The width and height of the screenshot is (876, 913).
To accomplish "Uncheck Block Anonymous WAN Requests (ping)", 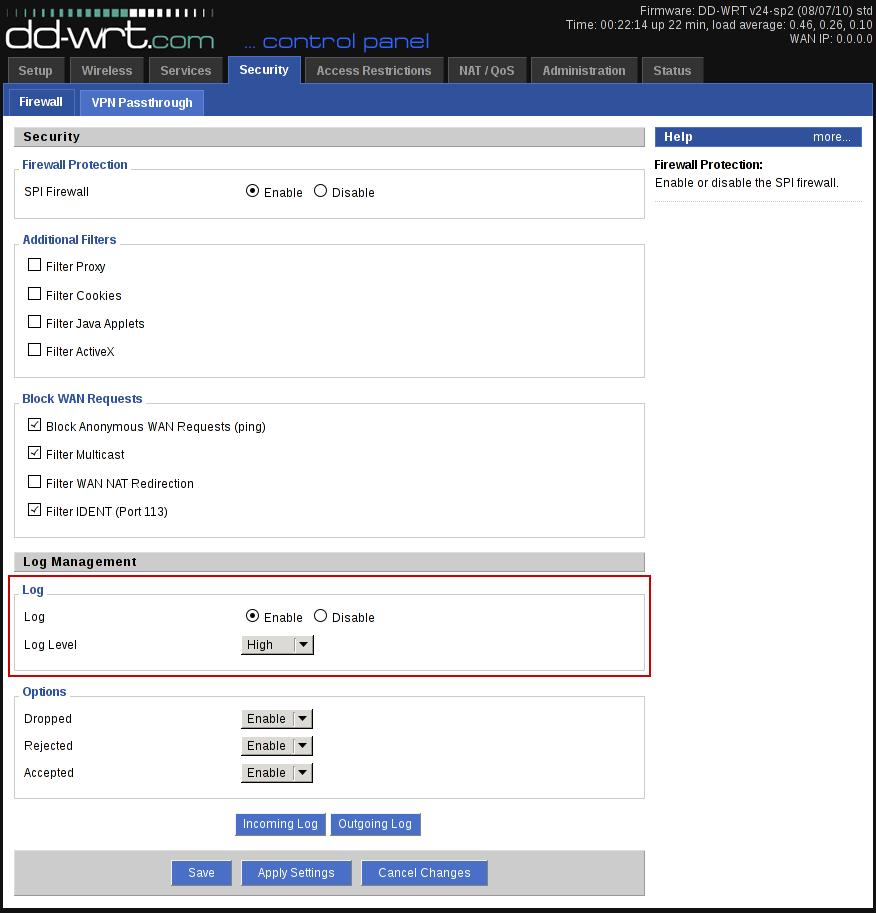I will click(x=35, y=426).
